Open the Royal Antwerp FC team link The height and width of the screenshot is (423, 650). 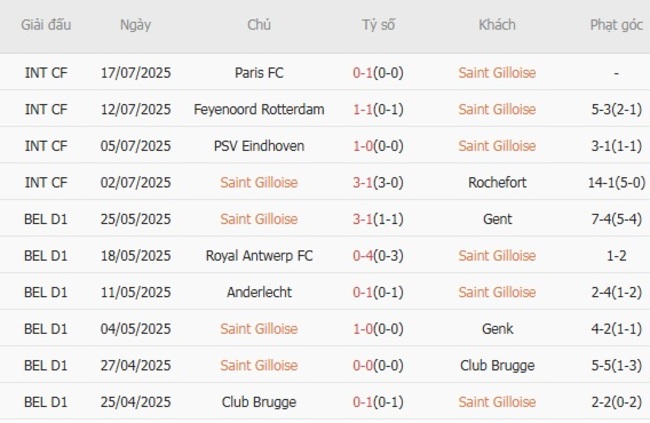point(259,256)
